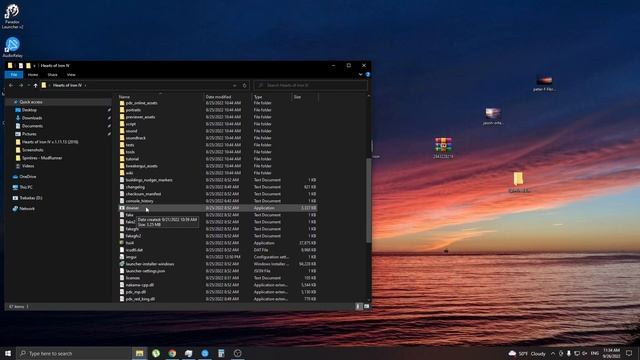Open recent locations dropdown arrow
640x360 pixels.
(29, 85)
